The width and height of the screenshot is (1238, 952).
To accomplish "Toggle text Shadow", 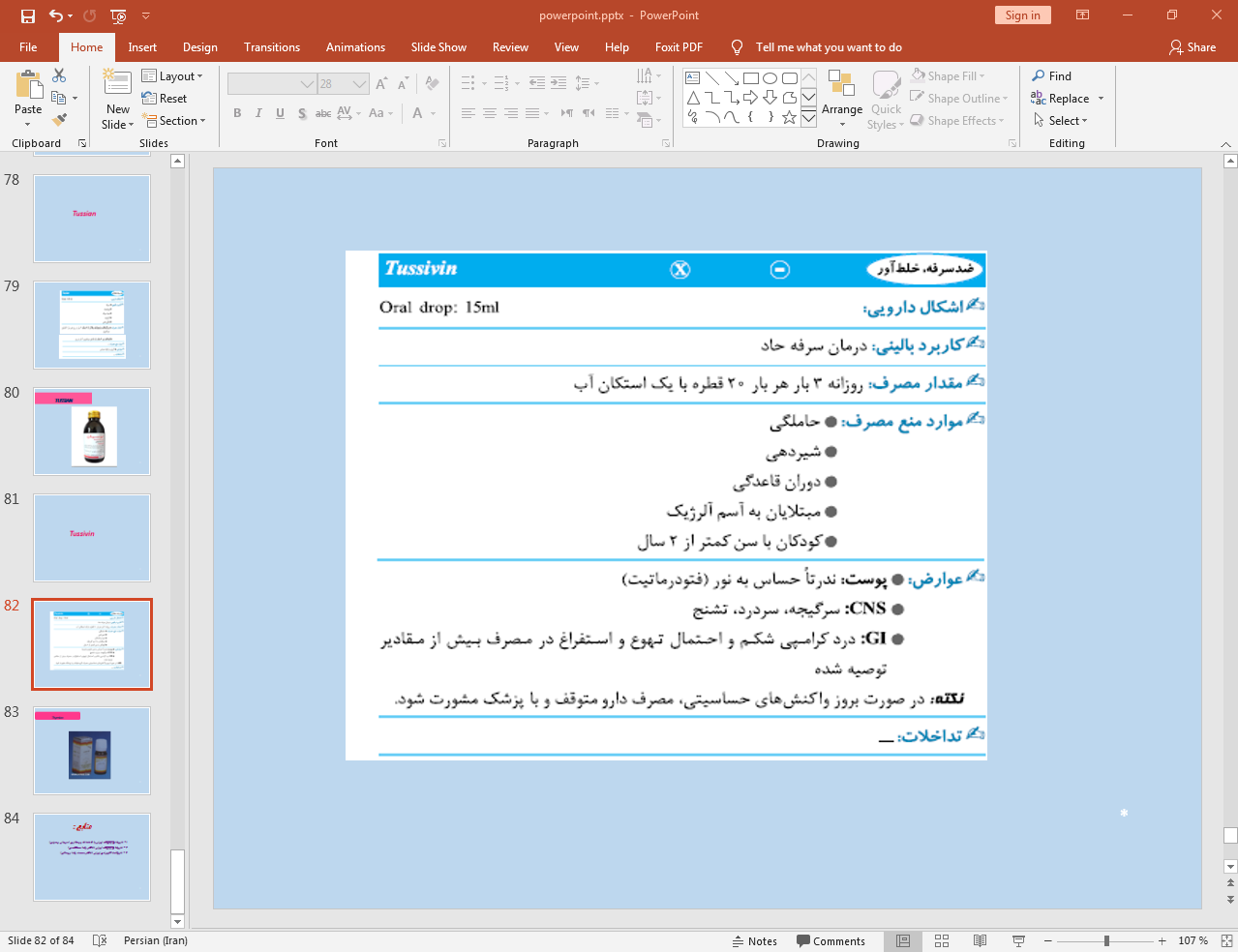I will (x=302, y=113).
